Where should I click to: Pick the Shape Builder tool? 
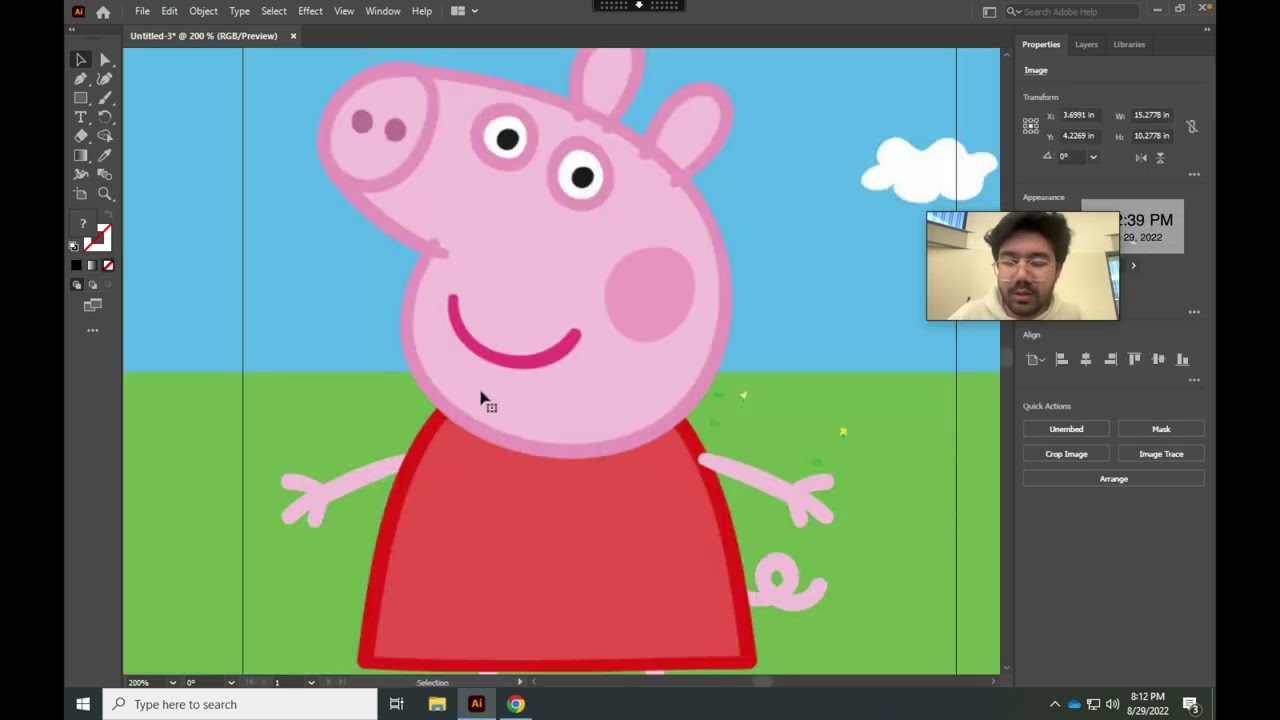click(x=105, y=136)
